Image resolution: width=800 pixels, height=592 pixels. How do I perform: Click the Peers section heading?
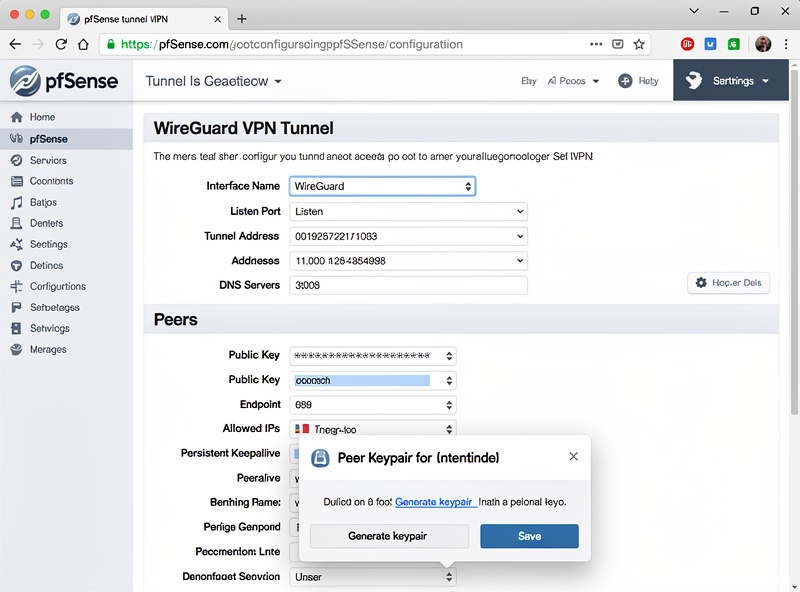(x=176, y=319)
